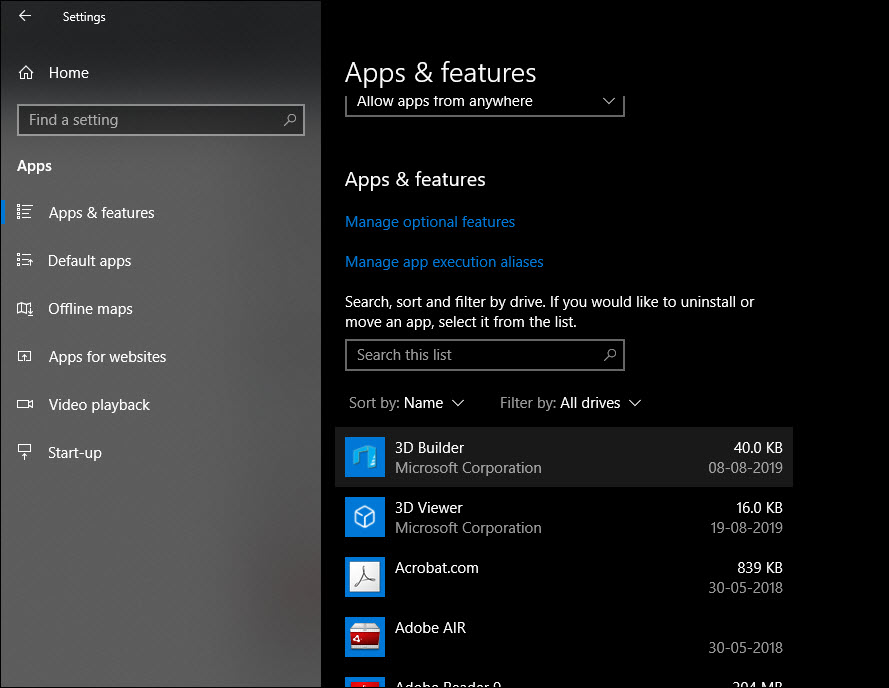Open Video playback settings page
This screenshot has height=688, width=889.
click(x=99, y=405)
